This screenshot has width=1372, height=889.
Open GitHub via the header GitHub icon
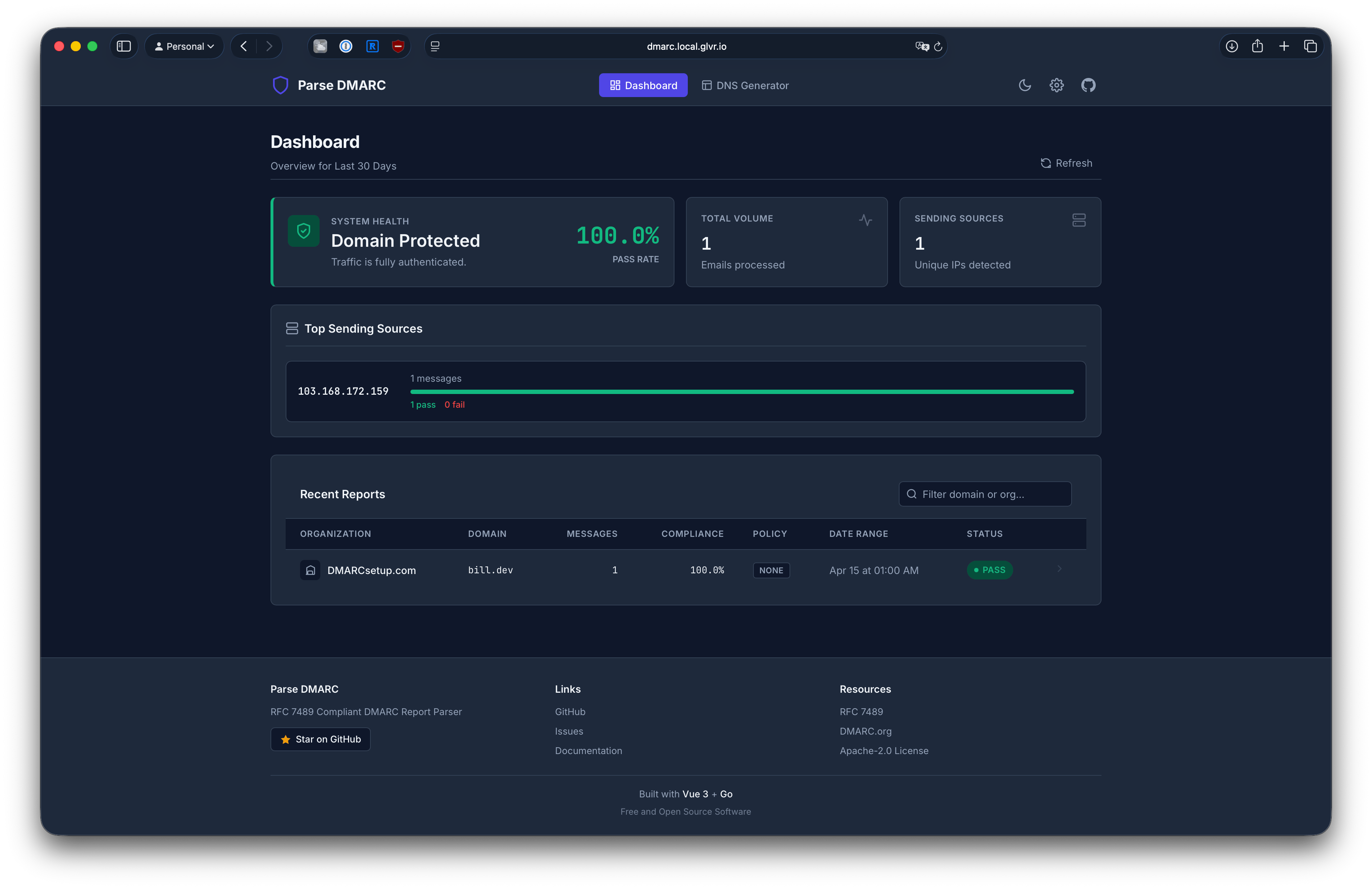(x=1089, y=85)
